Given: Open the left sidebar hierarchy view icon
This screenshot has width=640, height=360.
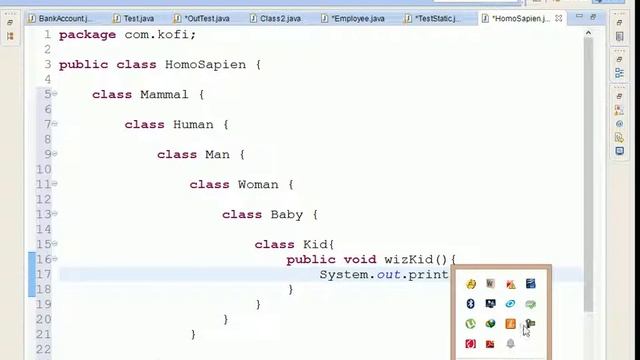Looking at the screenshot, I should [10, 36].
